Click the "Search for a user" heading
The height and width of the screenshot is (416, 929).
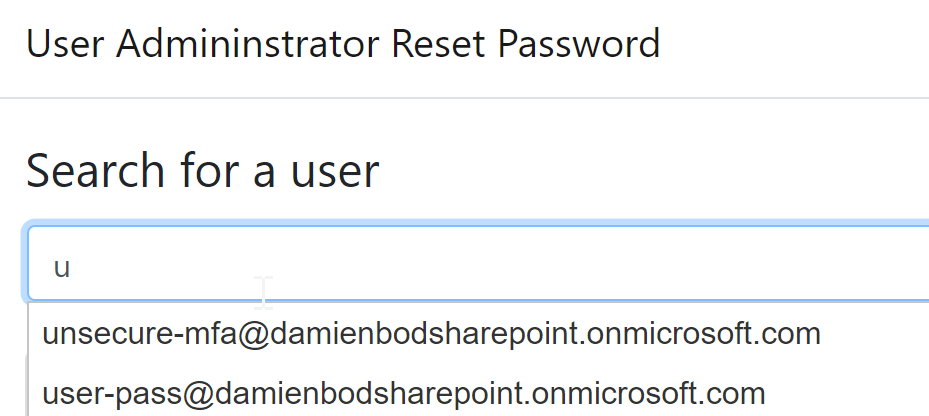point(203,170)
